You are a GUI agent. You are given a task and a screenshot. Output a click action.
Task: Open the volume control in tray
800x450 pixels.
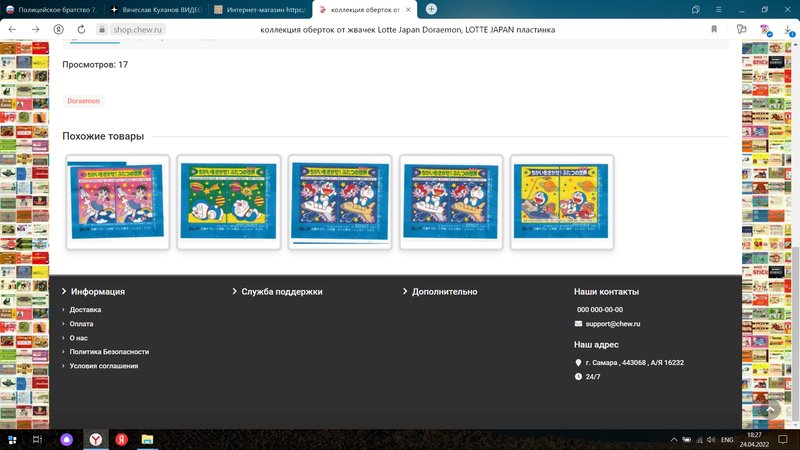[x=711, y=440]
